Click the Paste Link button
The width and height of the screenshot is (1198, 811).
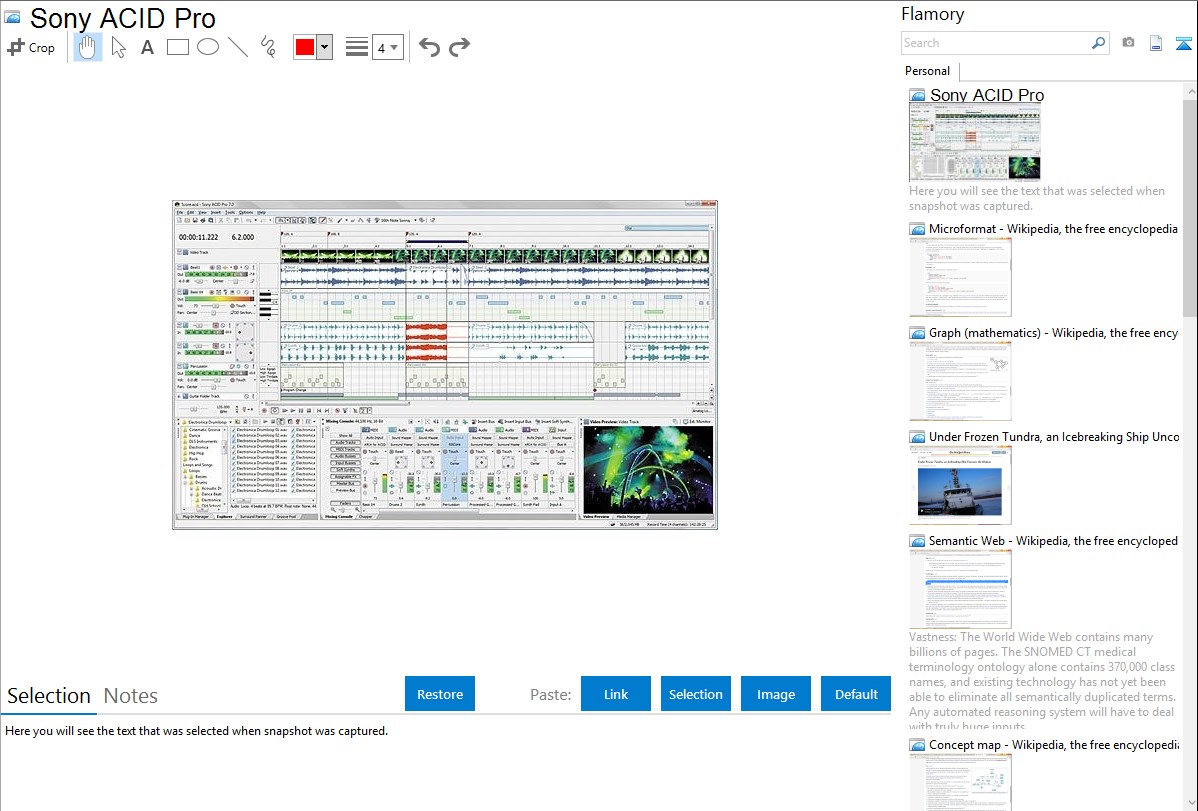click(616, 694)
